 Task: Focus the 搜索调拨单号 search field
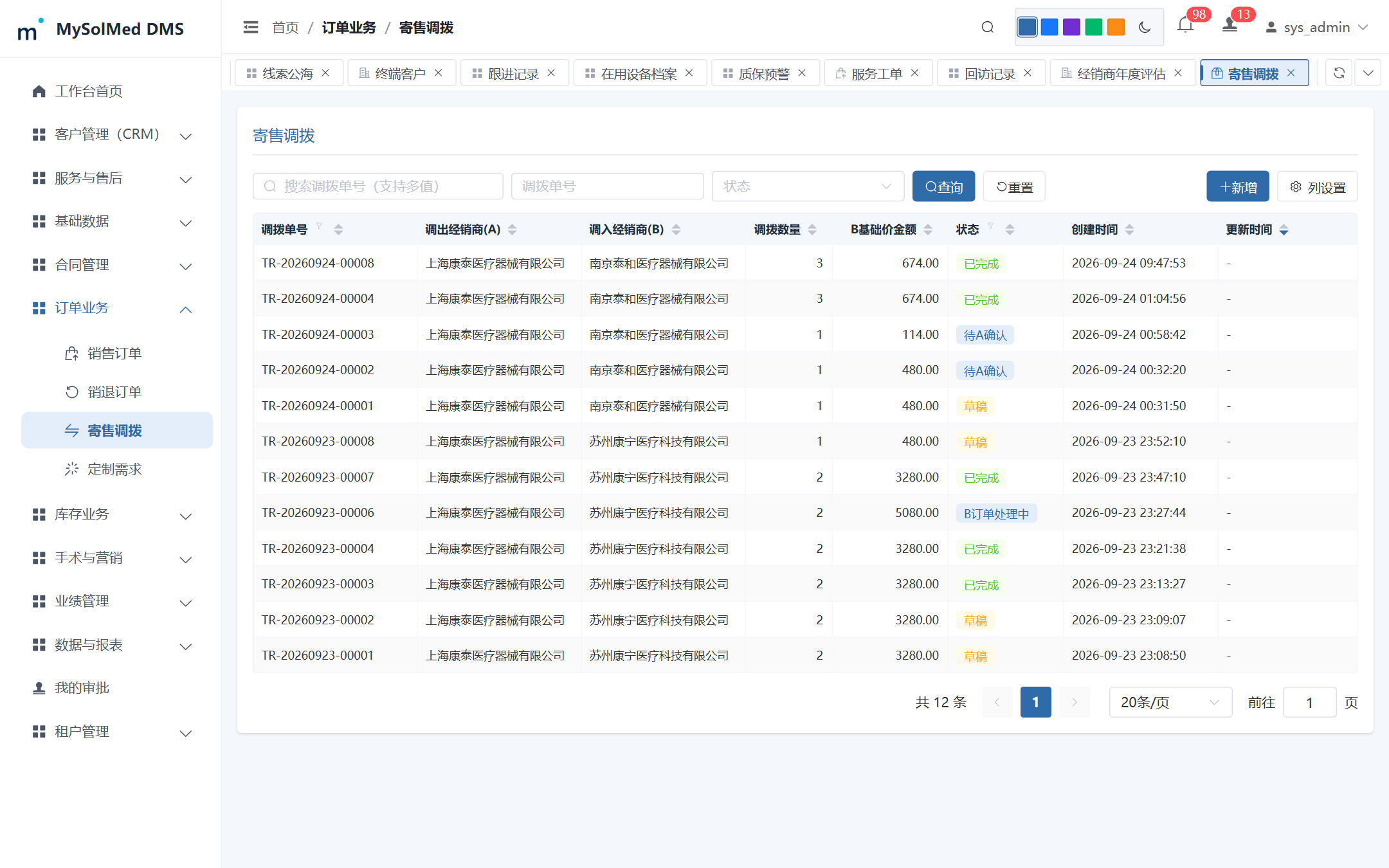(378, 186)
